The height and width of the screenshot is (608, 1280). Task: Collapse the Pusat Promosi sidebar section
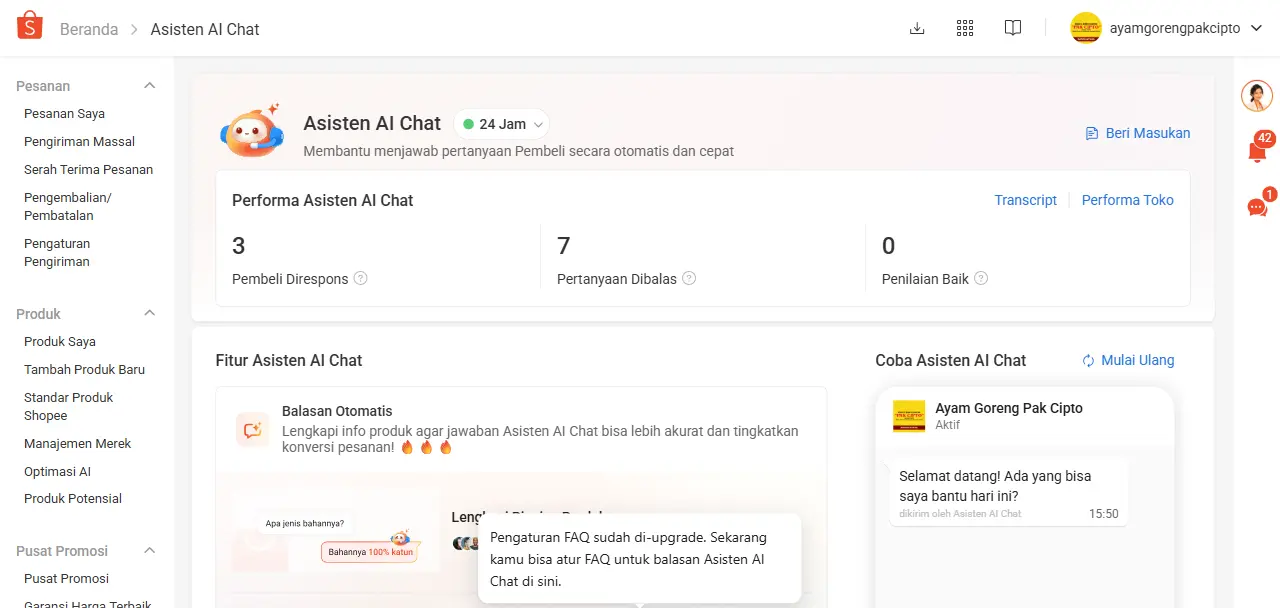tap(150, 551)
